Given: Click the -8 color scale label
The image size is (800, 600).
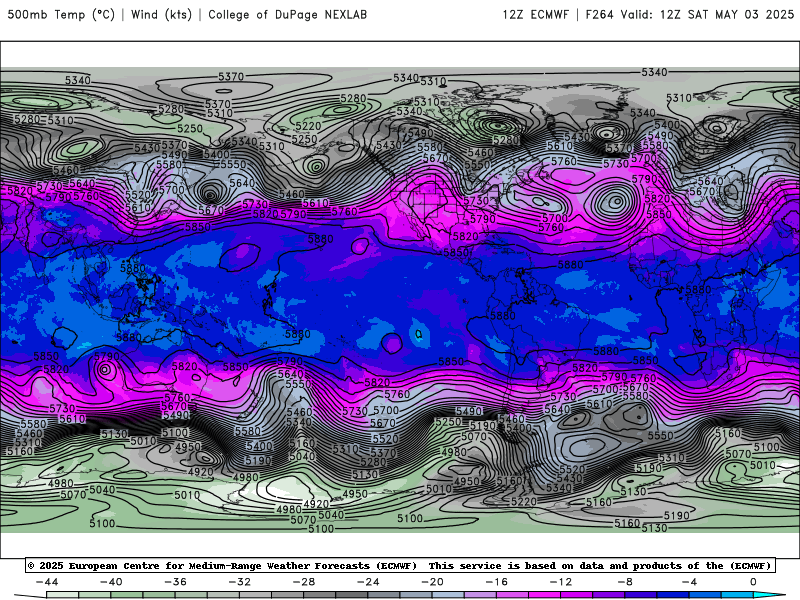Looking at the screenshot, I should [625, 582].
